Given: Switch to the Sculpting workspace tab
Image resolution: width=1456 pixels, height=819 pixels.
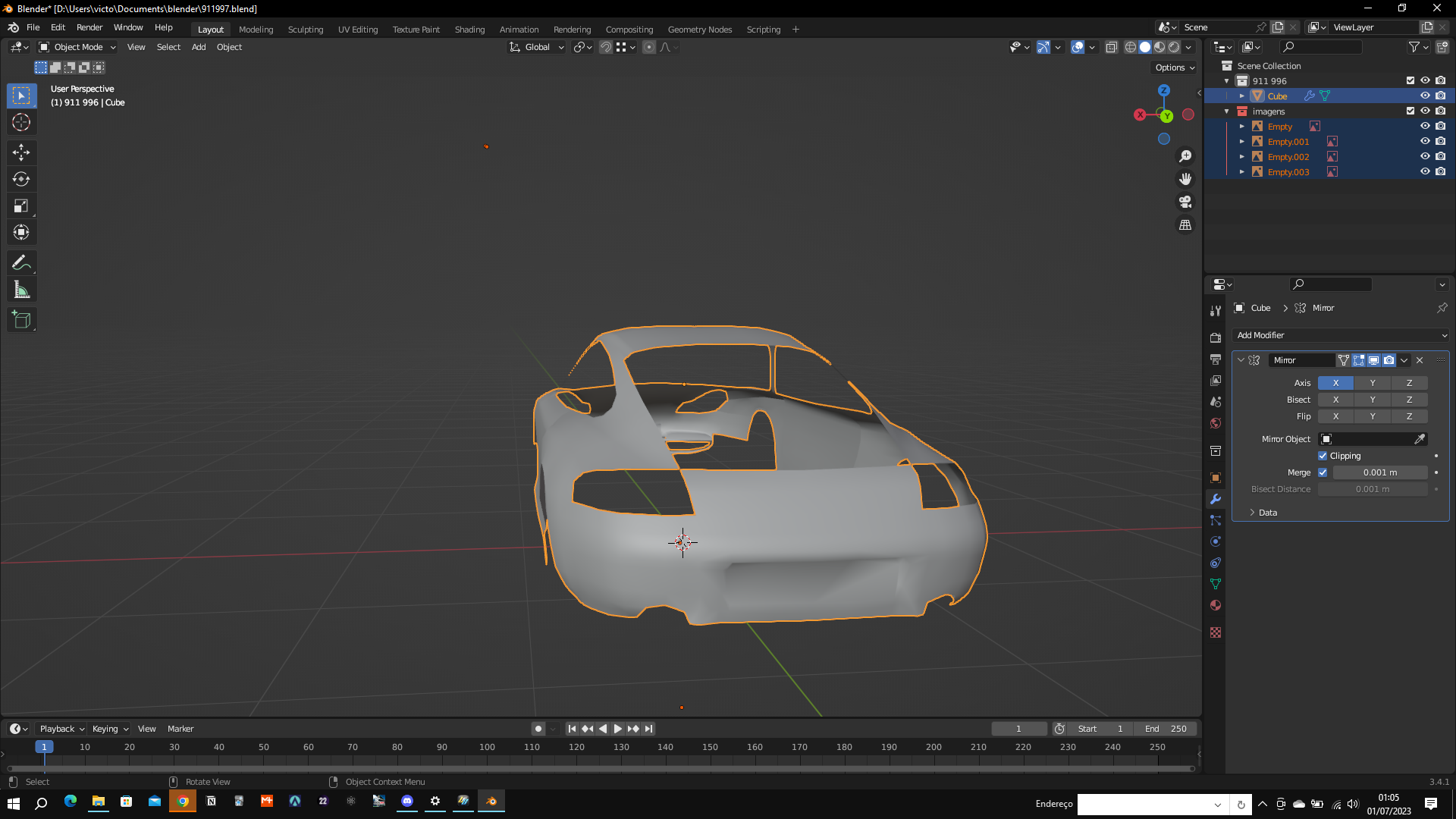Looking at the screenshot, I should click(305, 30).
